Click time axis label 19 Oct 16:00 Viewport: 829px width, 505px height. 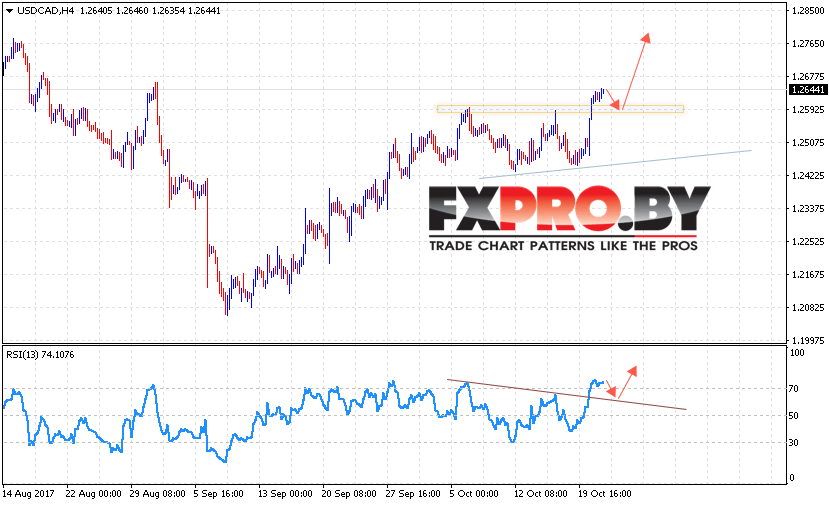point(605,494)
